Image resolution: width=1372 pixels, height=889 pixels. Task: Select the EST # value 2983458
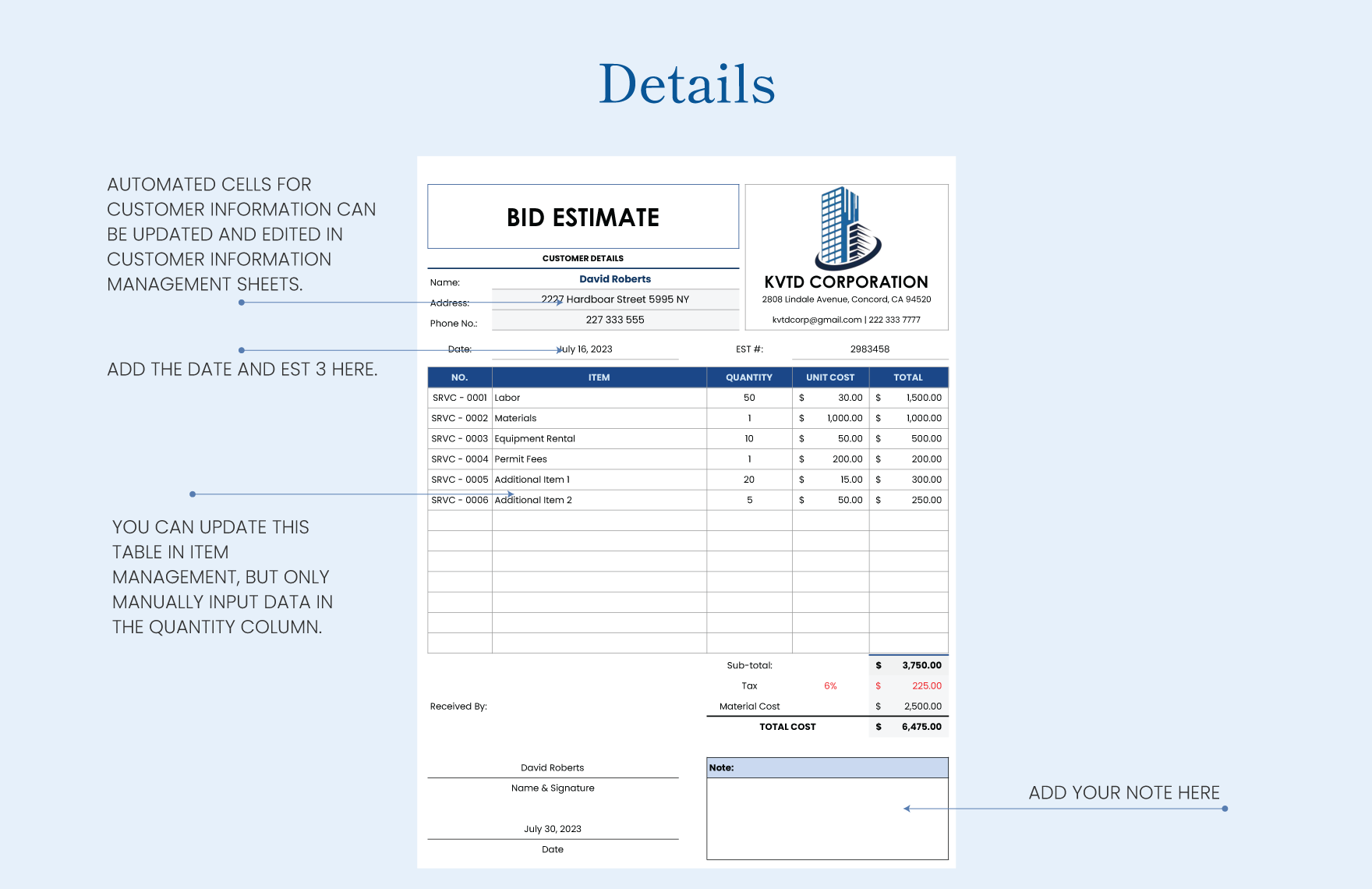point(869,349)
